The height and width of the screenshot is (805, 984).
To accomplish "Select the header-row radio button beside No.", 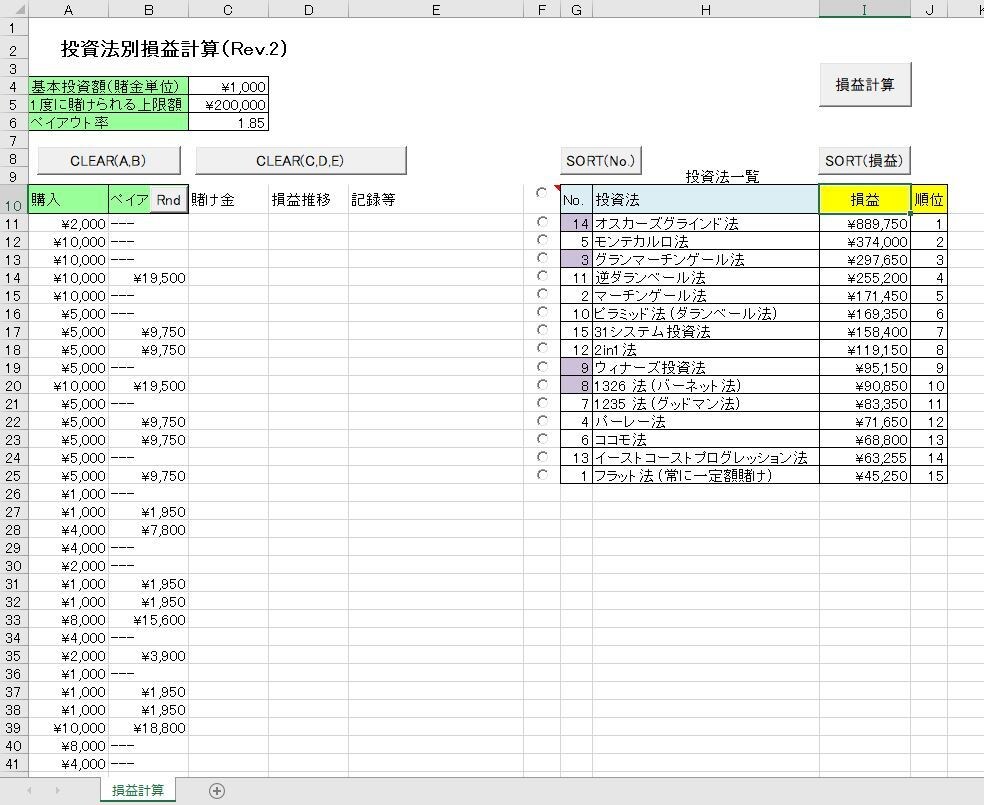I will click(x=542, y=193).
